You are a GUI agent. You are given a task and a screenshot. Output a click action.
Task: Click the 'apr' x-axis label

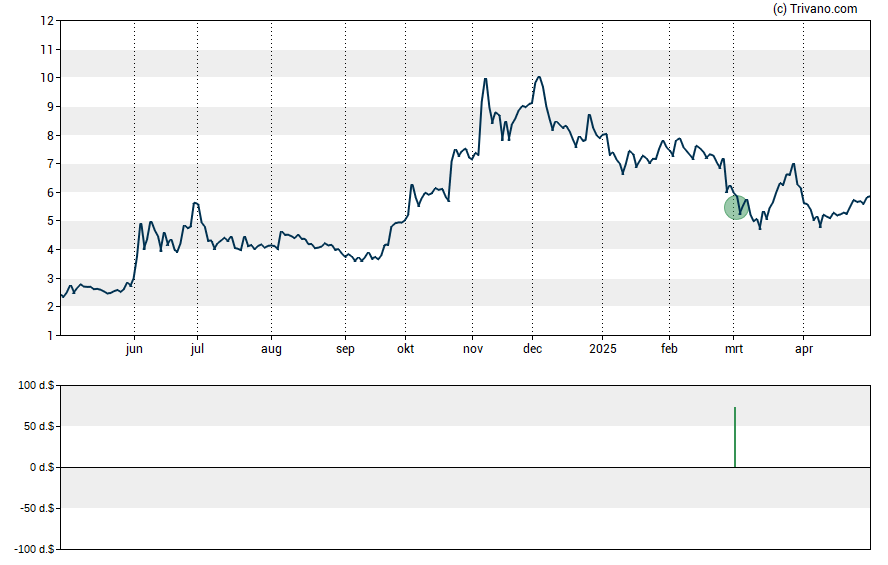(x=804, y=349)
